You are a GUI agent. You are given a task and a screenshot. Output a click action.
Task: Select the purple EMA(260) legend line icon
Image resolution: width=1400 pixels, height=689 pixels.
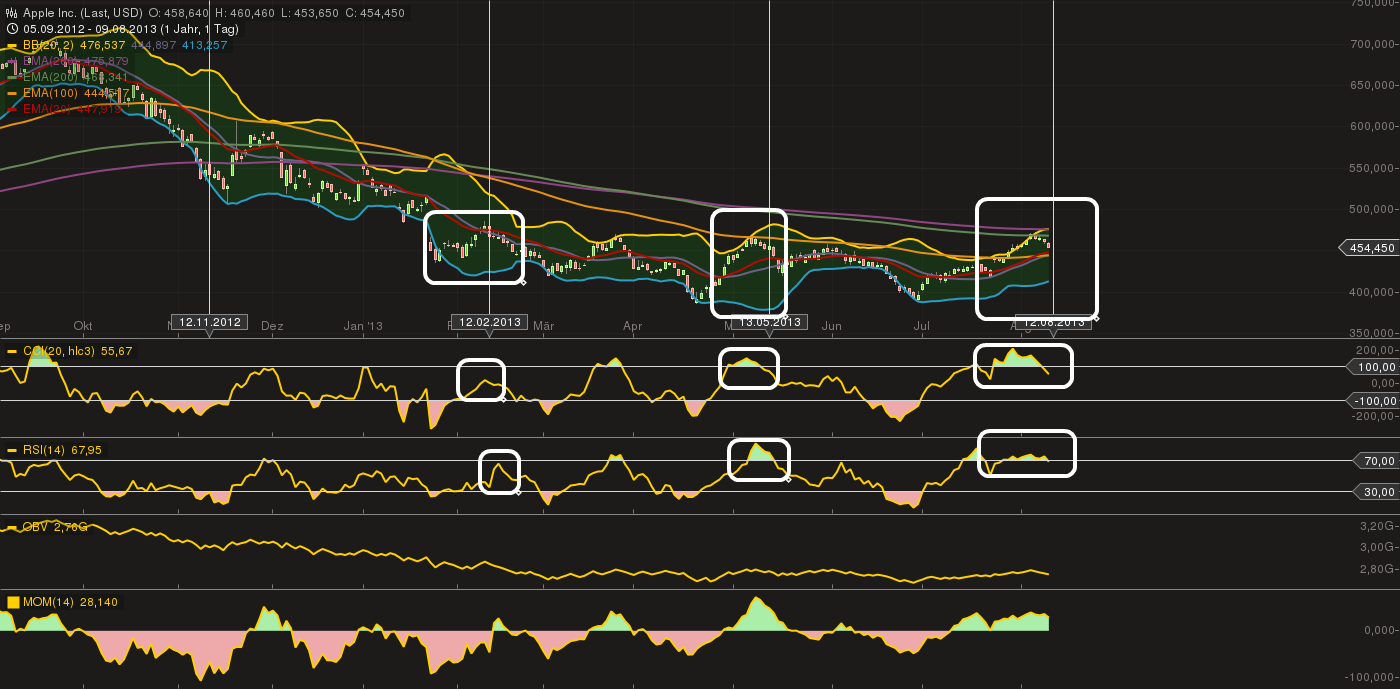pos(11,61)
